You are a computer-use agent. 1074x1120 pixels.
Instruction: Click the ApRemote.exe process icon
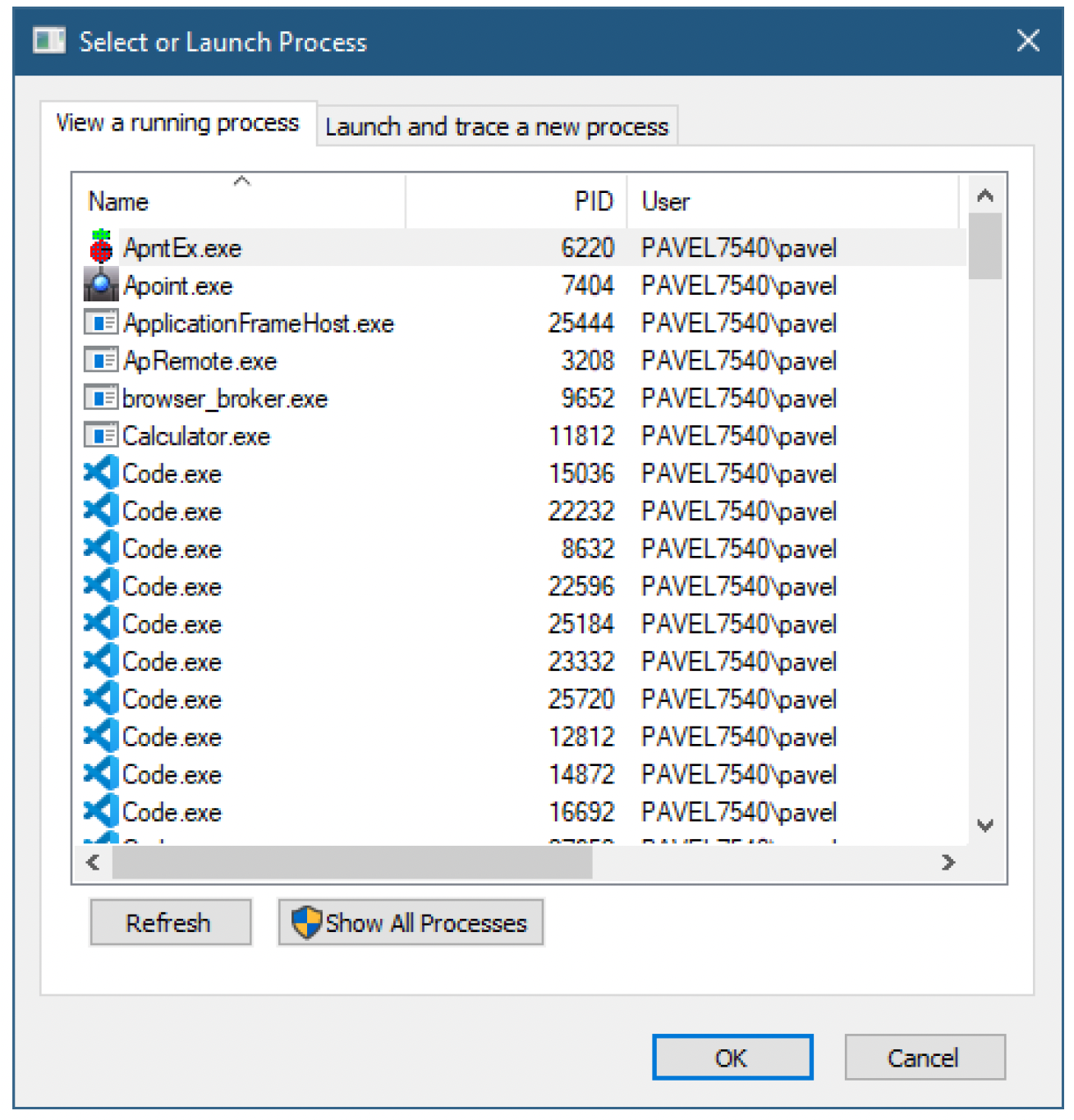pyautogui.click(x=101, y=360)
